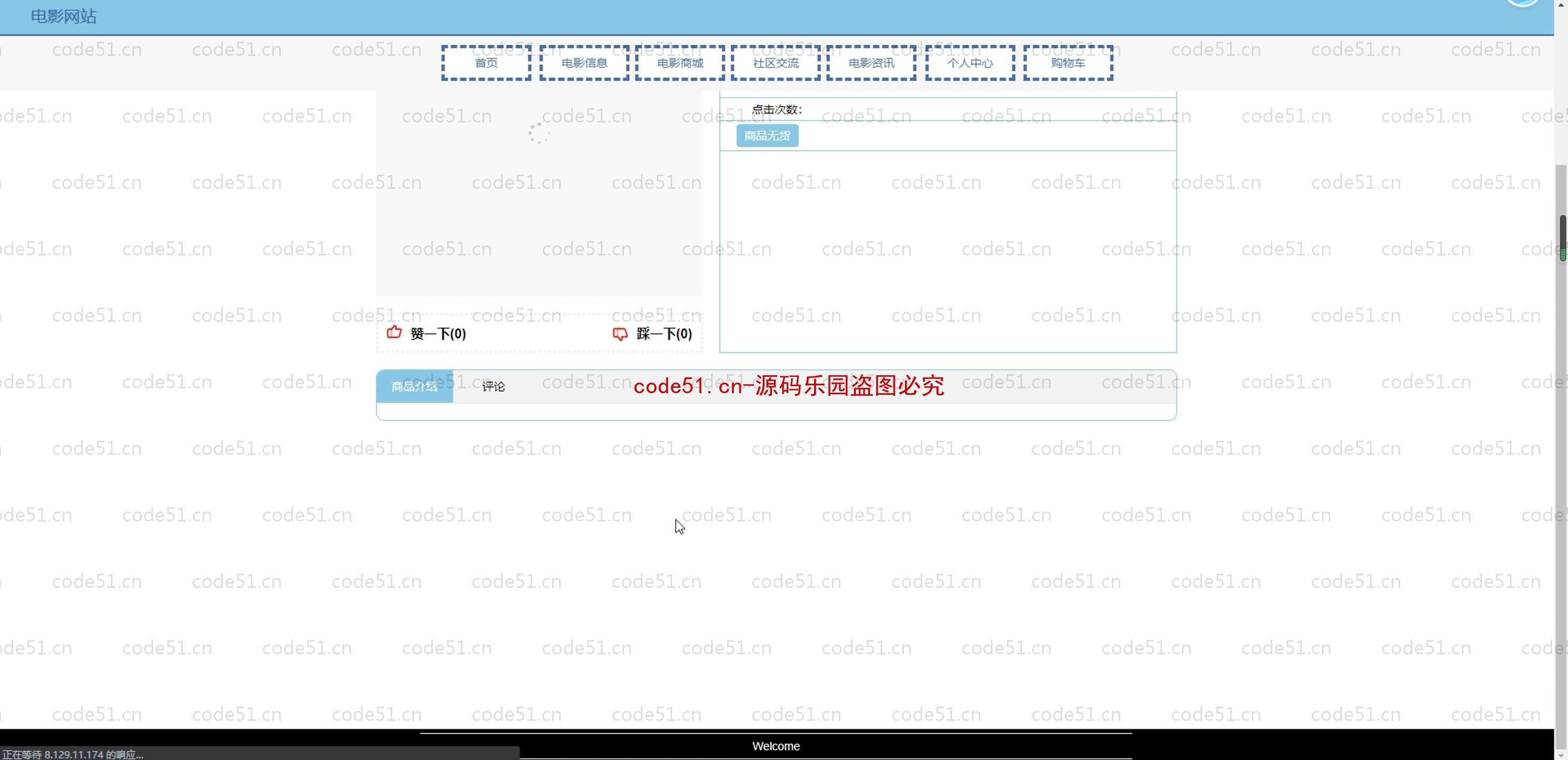The height and width of the screenshot is (760, 1568).
Task: Click the scrollbar down arrow
Action: 1562,755
